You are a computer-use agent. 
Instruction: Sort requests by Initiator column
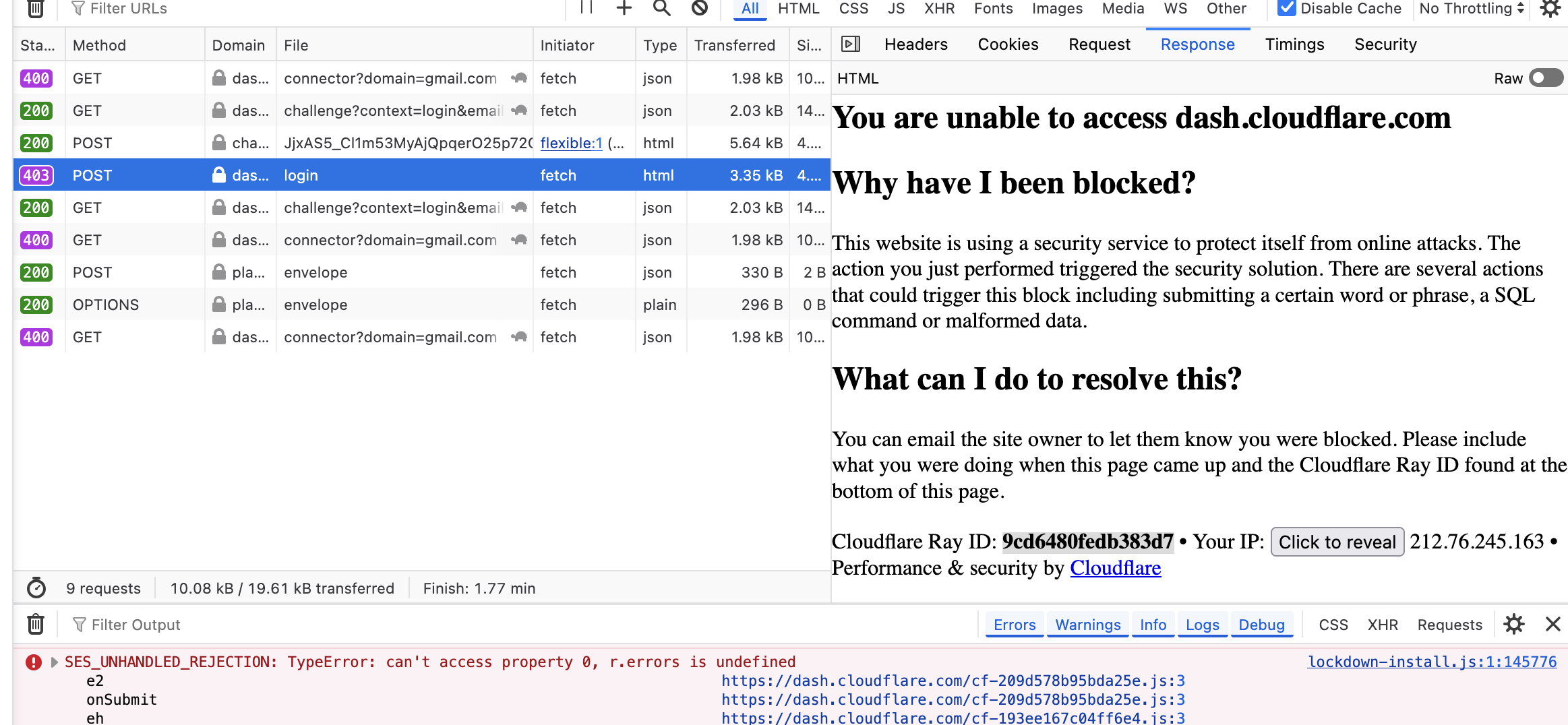tap(584, 45)
